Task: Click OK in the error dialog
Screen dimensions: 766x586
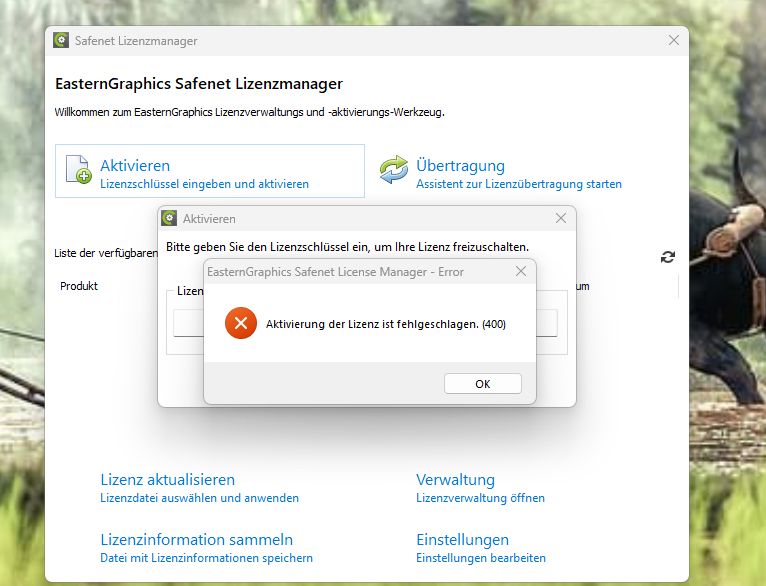Action: point(483,384)
